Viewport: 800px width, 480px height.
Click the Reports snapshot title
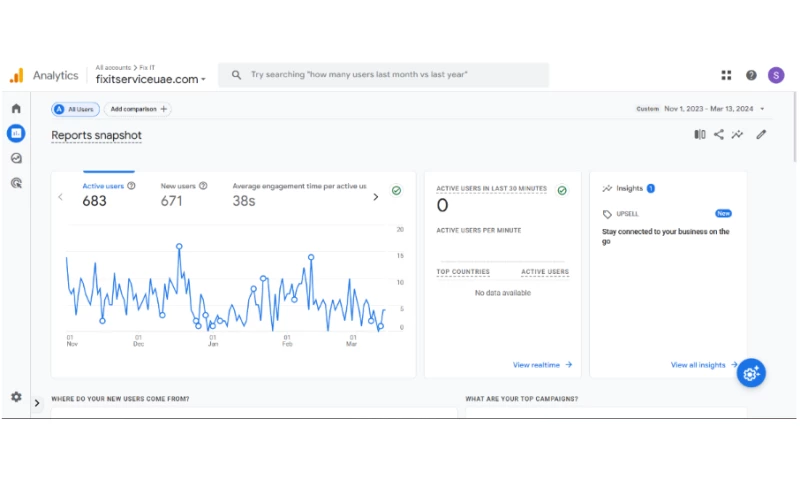96,135
